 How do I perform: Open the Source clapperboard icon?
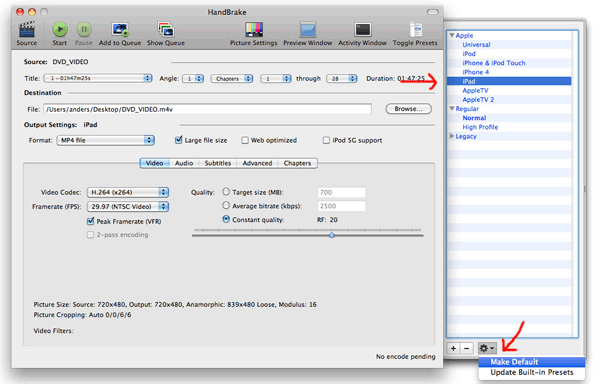(27, 30)
